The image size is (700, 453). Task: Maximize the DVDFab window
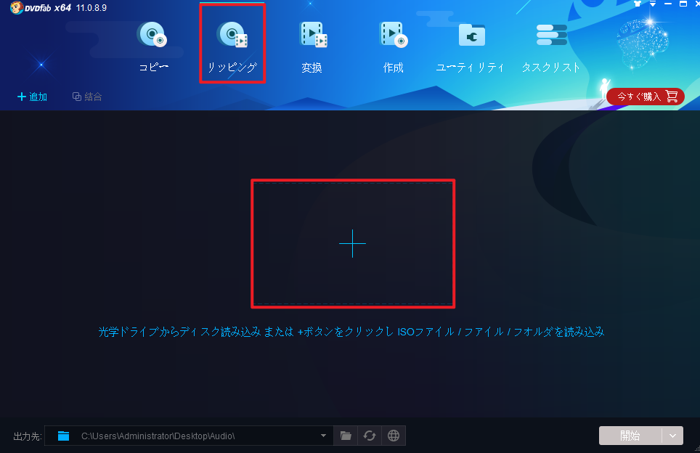click(683, 4)
